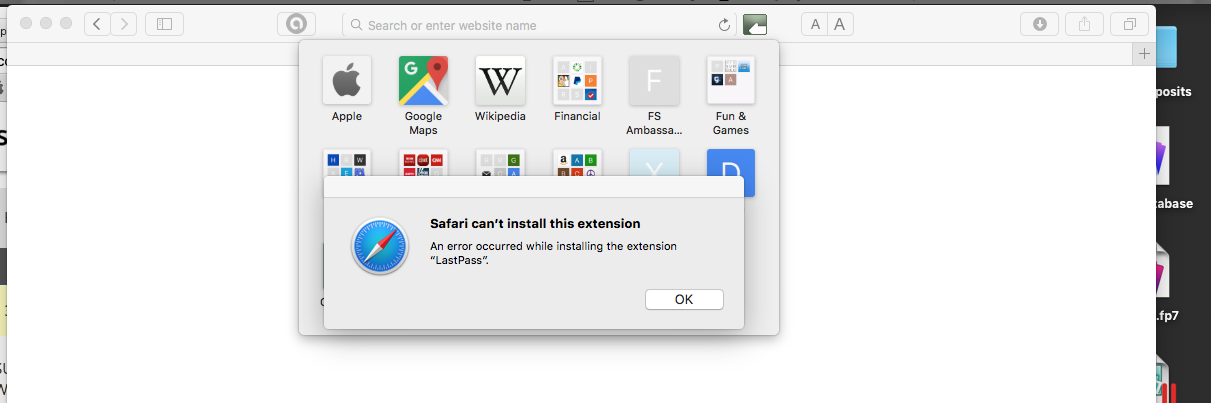Image resolution: width=1211 pixels, height=403 pixels.
Task: Open the FS Ambassa... favorite
Action: tap(654, 81)
